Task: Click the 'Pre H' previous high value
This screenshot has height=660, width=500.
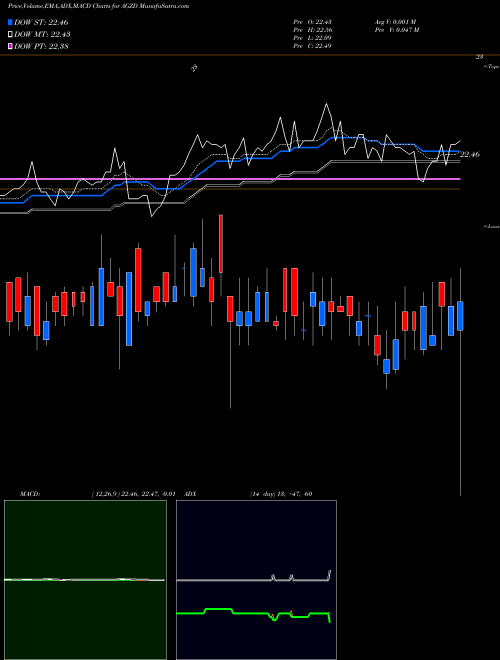Action: [313, 30]
